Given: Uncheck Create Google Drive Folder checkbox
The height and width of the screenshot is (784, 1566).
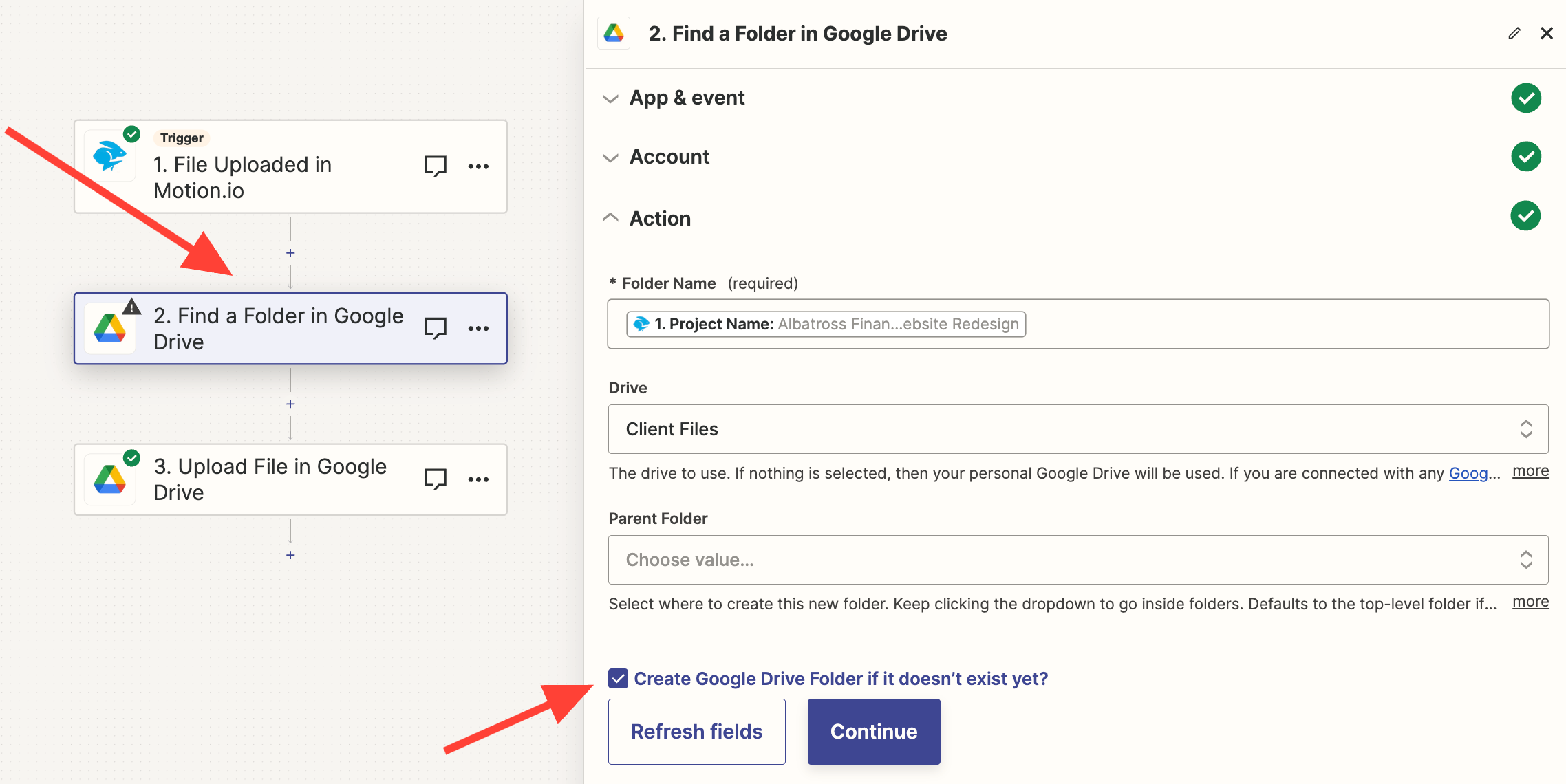Looking at the screenshot, I should tap(618, 679).
